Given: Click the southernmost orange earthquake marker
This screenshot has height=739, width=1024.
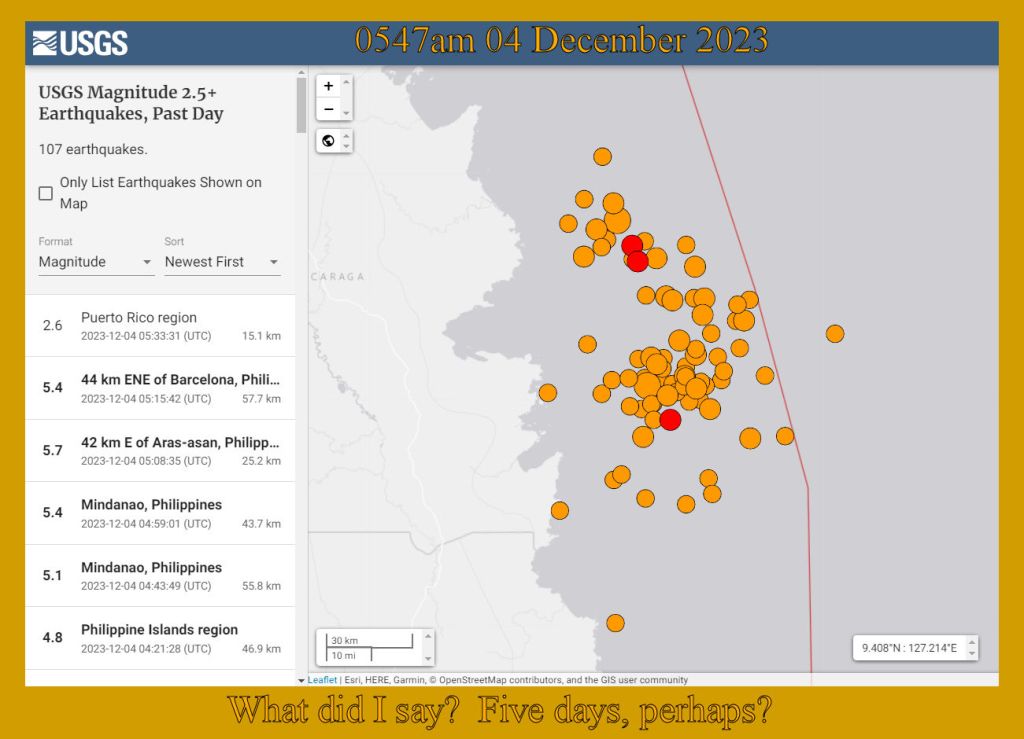Looking at the screenshot, I should [615, 623].
